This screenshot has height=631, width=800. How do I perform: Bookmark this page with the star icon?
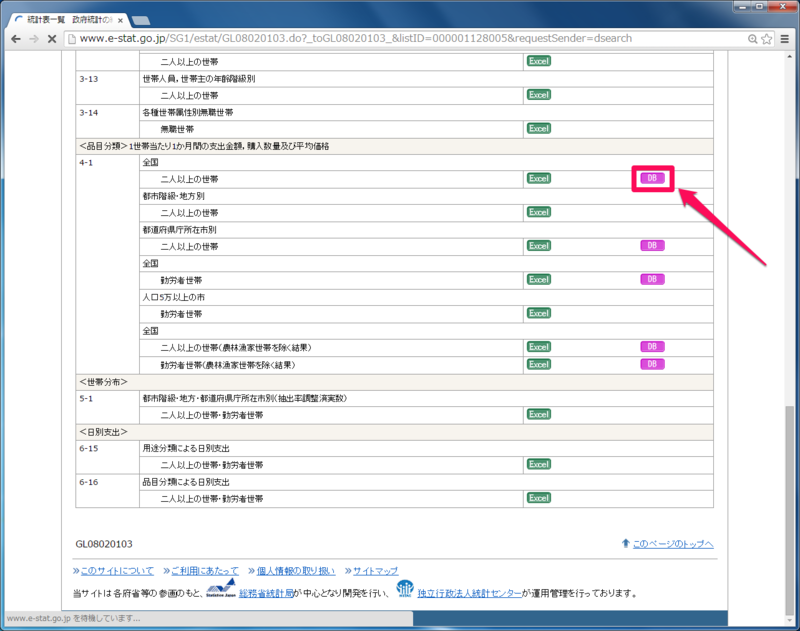coord(766,39)
